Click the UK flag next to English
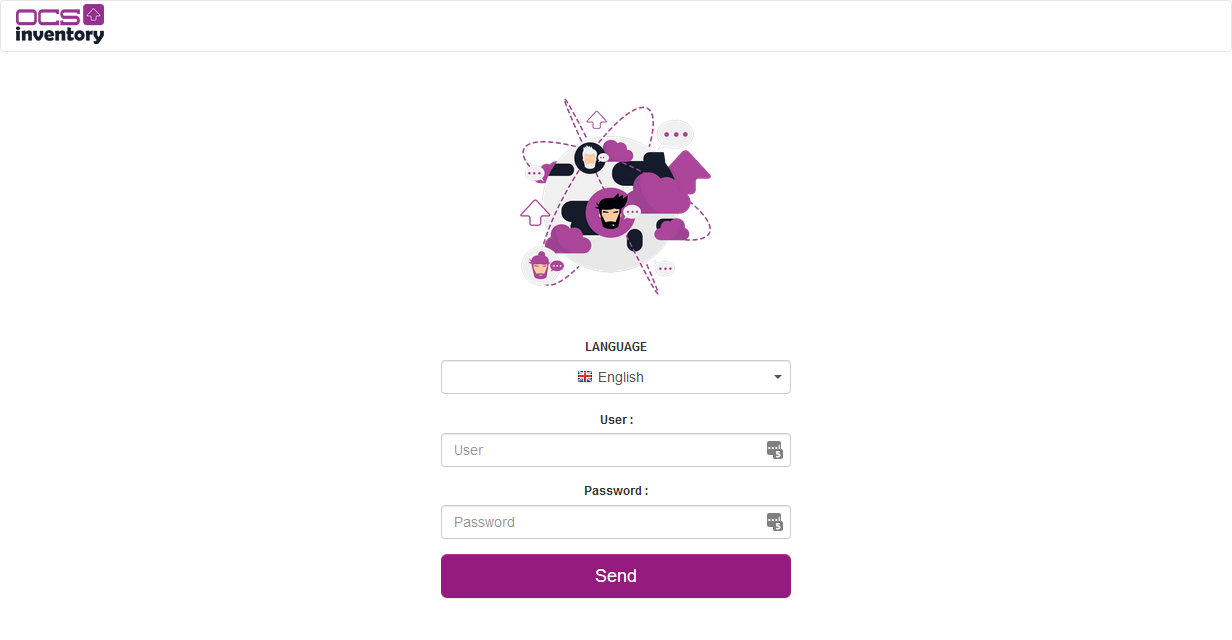 pyautogui.click(x=585, y=377)
